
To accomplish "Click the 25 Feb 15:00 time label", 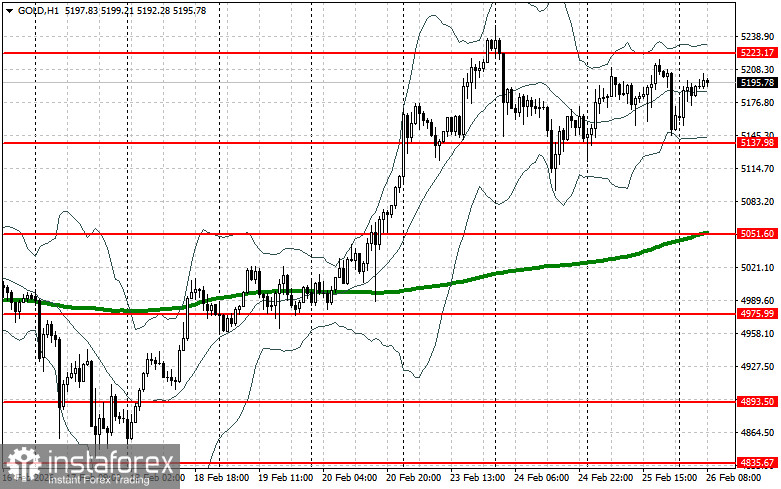I will 669,478.
